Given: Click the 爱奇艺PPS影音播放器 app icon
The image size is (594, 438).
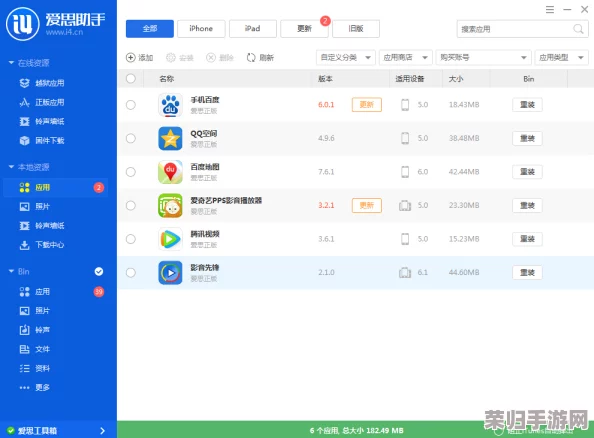Looking at the screenshot, I should pyautogui.click(x=170, y=205).
